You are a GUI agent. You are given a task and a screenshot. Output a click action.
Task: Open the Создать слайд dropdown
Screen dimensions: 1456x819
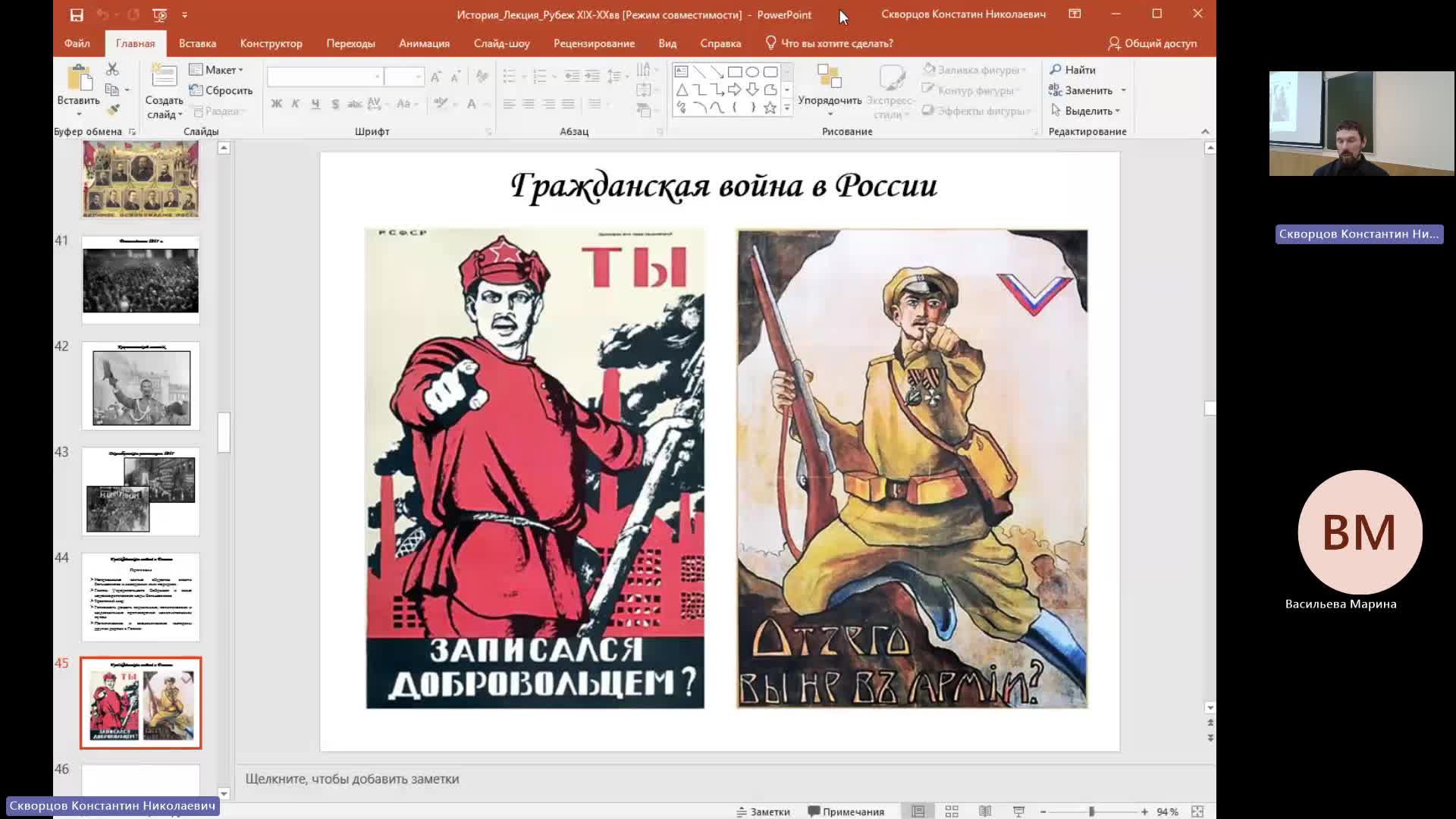pyautogui.click(x=164, y=108)
